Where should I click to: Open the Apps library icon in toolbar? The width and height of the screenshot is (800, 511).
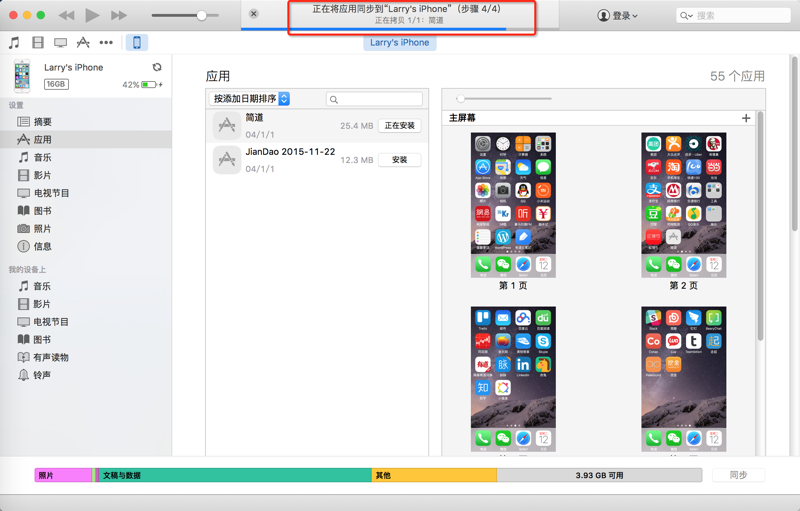coord(83,42)
